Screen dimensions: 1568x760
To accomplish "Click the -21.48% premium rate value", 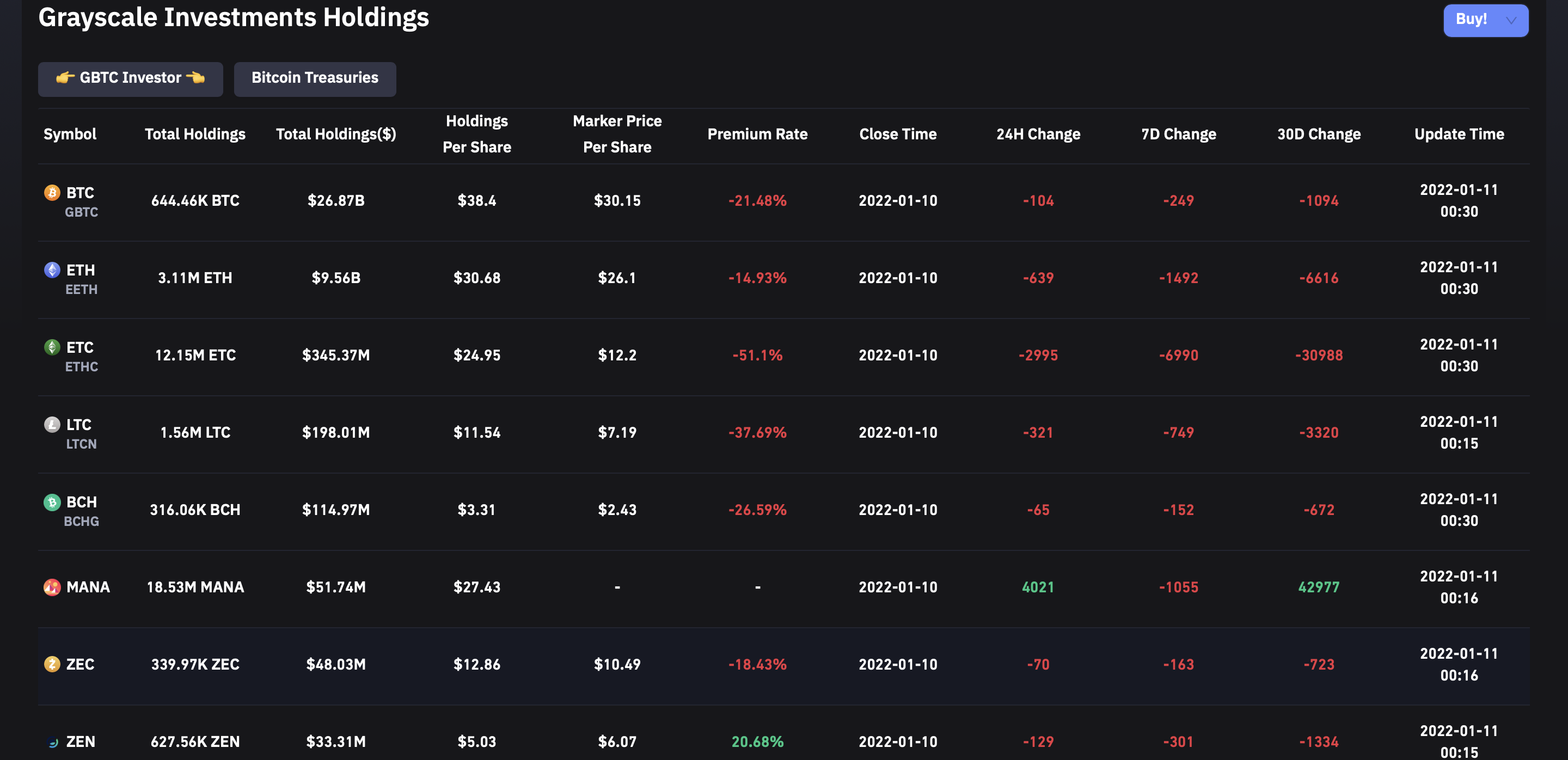I will click(757, 201).
